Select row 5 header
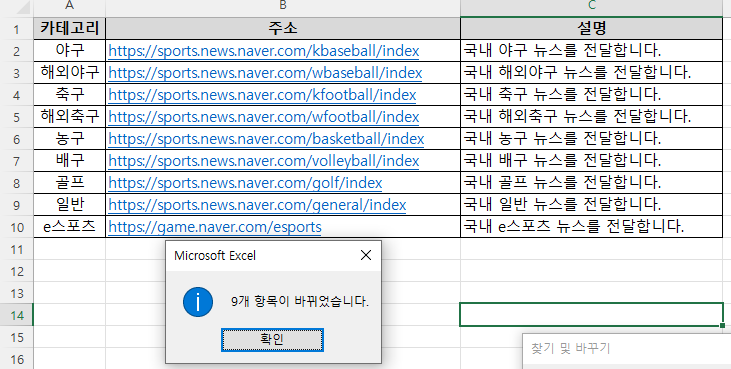731x369 pixels. tap(16, 116)
